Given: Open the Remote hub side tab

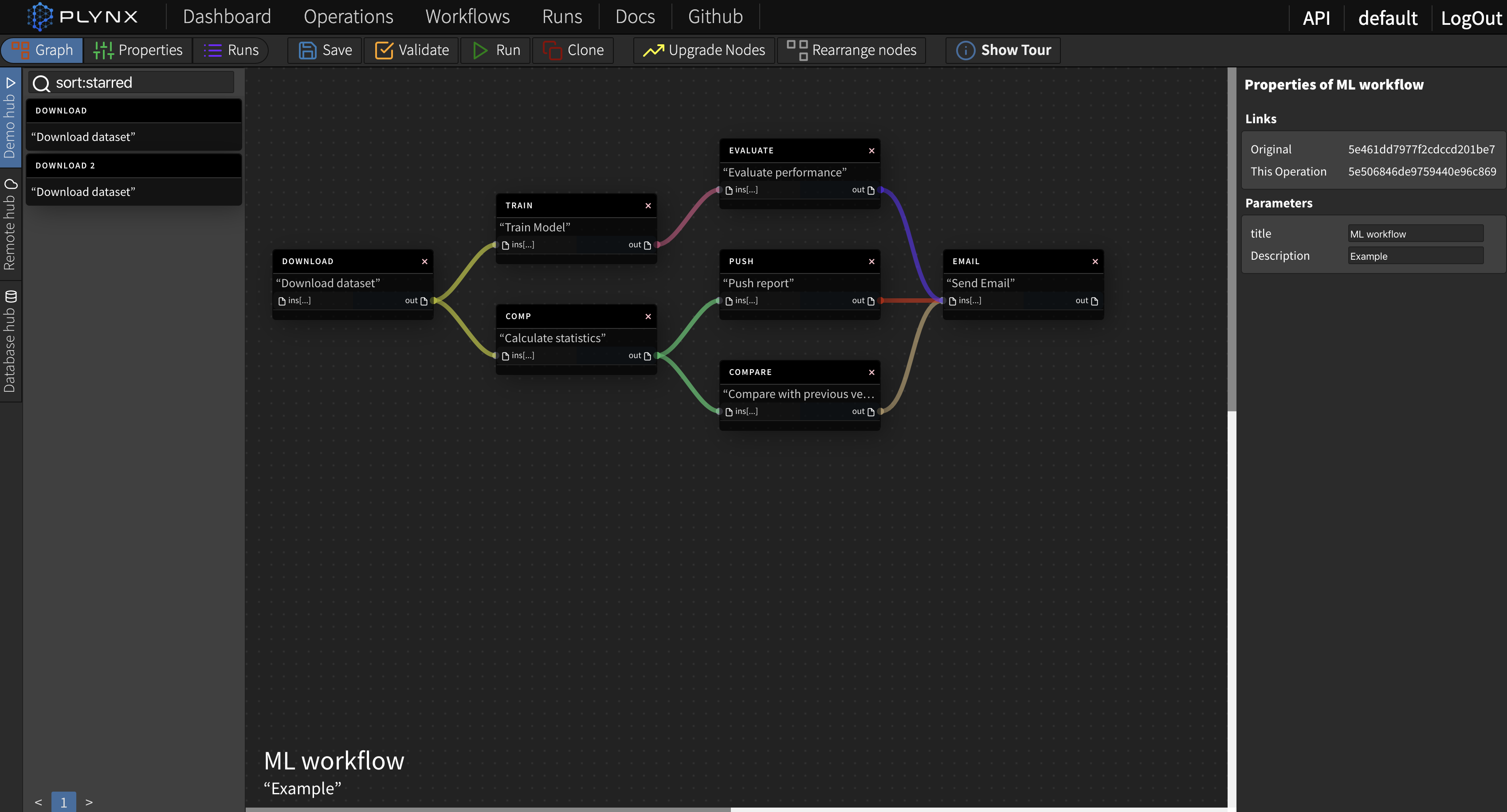Looking at the screenshot, I should [x=10, y=225].
